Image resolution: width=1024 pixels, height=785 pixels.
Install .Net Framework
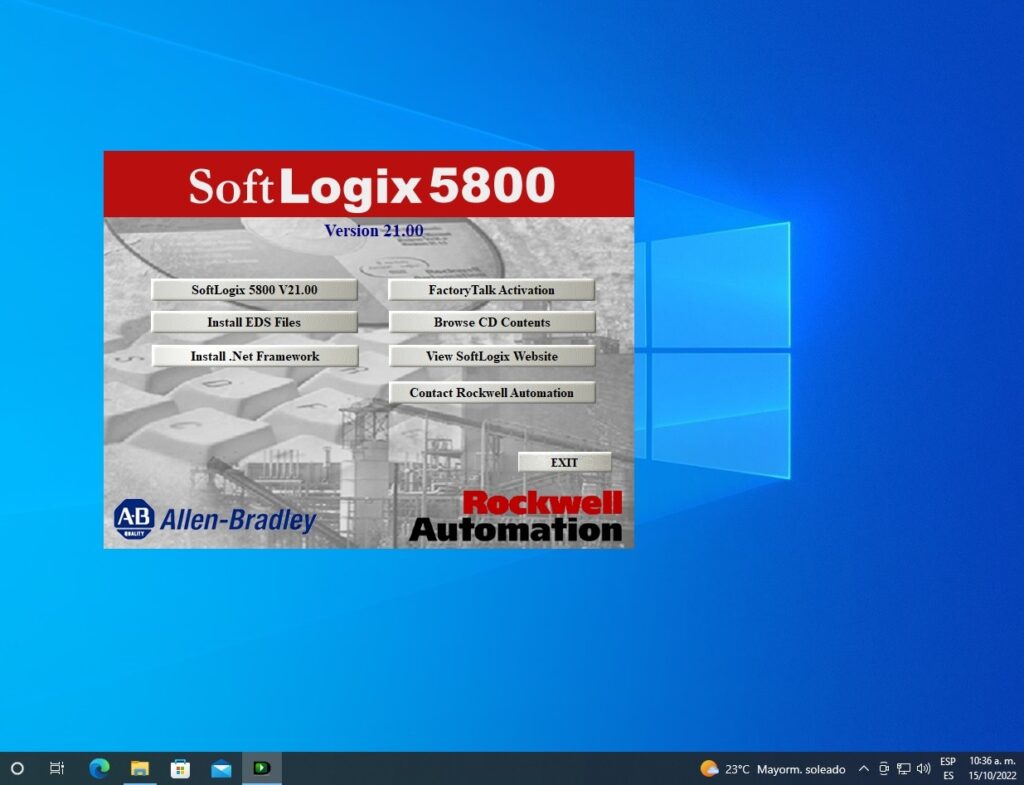pos(254,356)
